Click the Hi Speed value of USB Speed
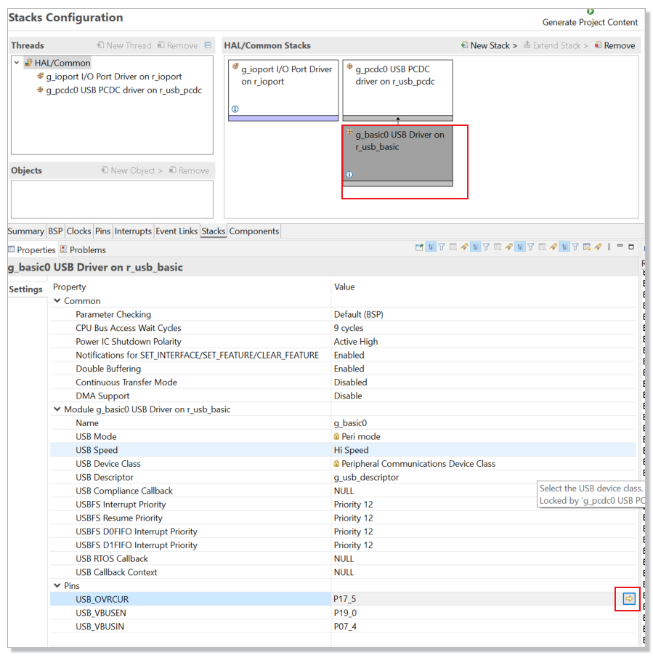 (351, 450)
